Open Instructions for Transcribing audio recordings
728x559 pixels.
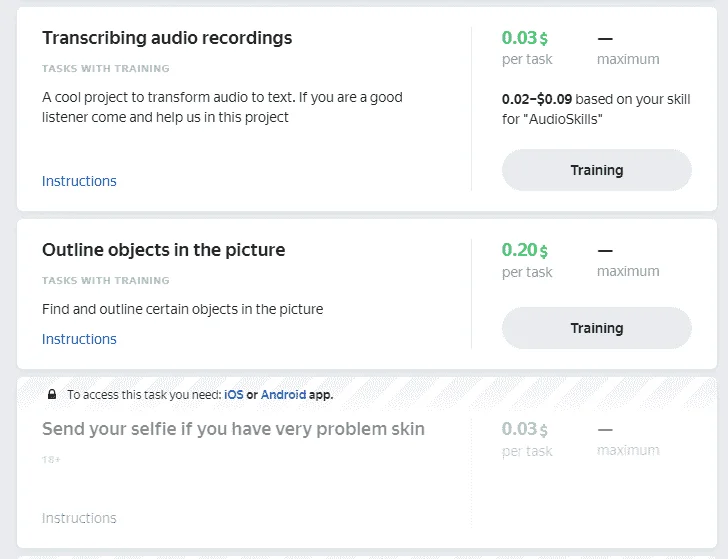click(x=79, y=181)
